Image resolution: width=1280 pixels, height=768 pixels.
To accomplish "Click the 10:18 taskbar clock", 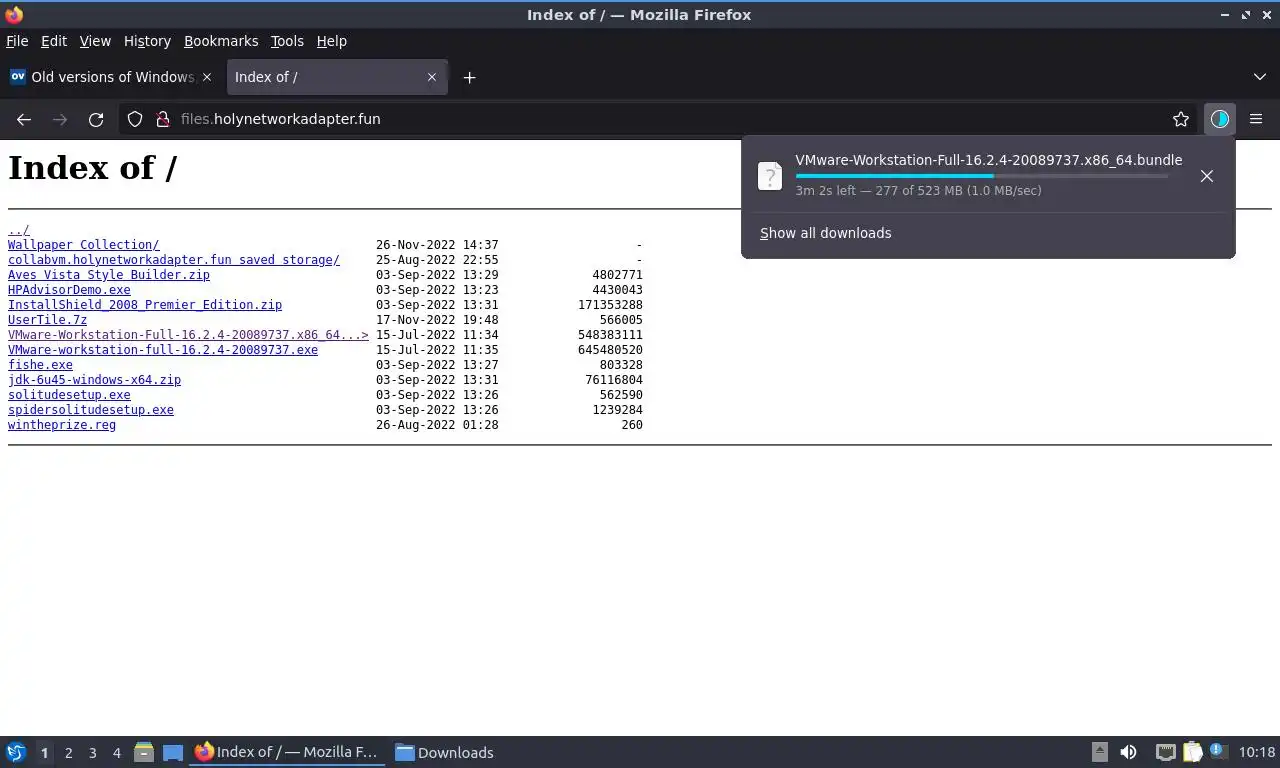I will point(1257,752).
